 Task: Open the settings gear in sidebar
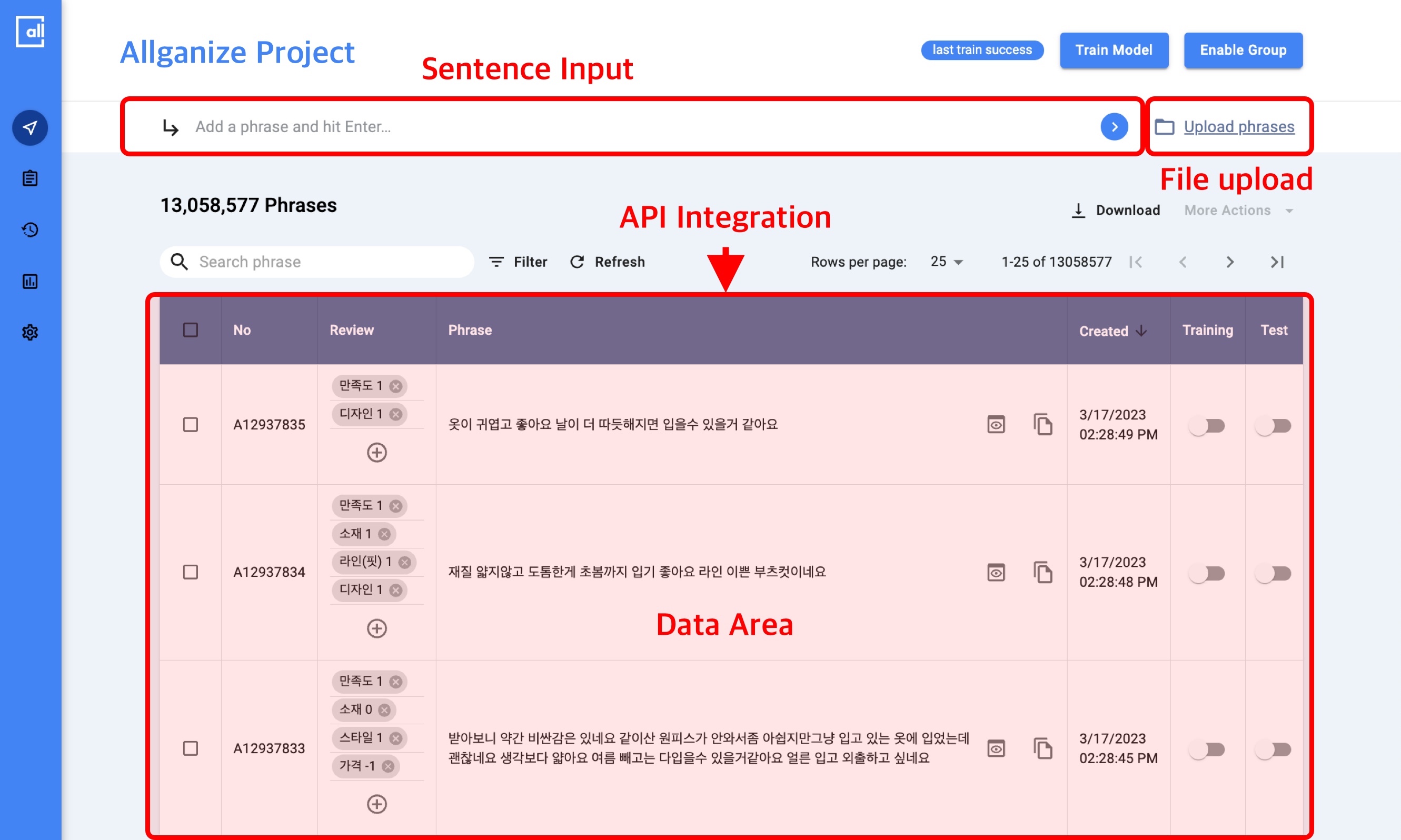pos(30,332)
